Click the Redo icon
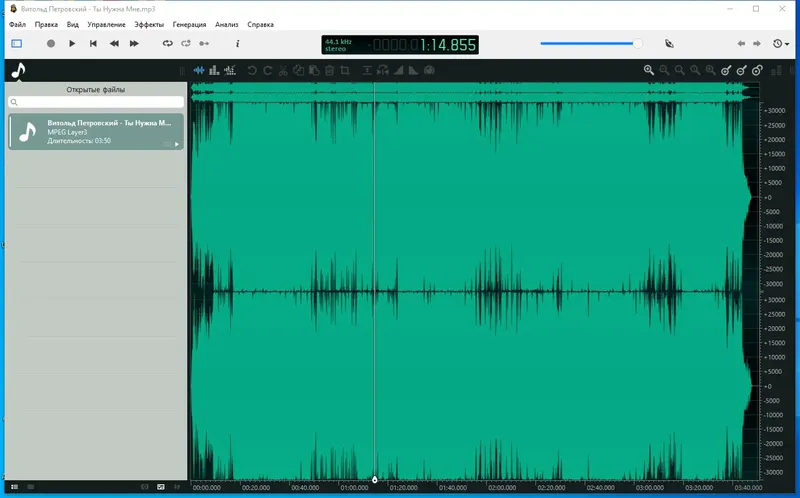Image resolution: width=800 pixels, height=498 pixels. [267, 70]
